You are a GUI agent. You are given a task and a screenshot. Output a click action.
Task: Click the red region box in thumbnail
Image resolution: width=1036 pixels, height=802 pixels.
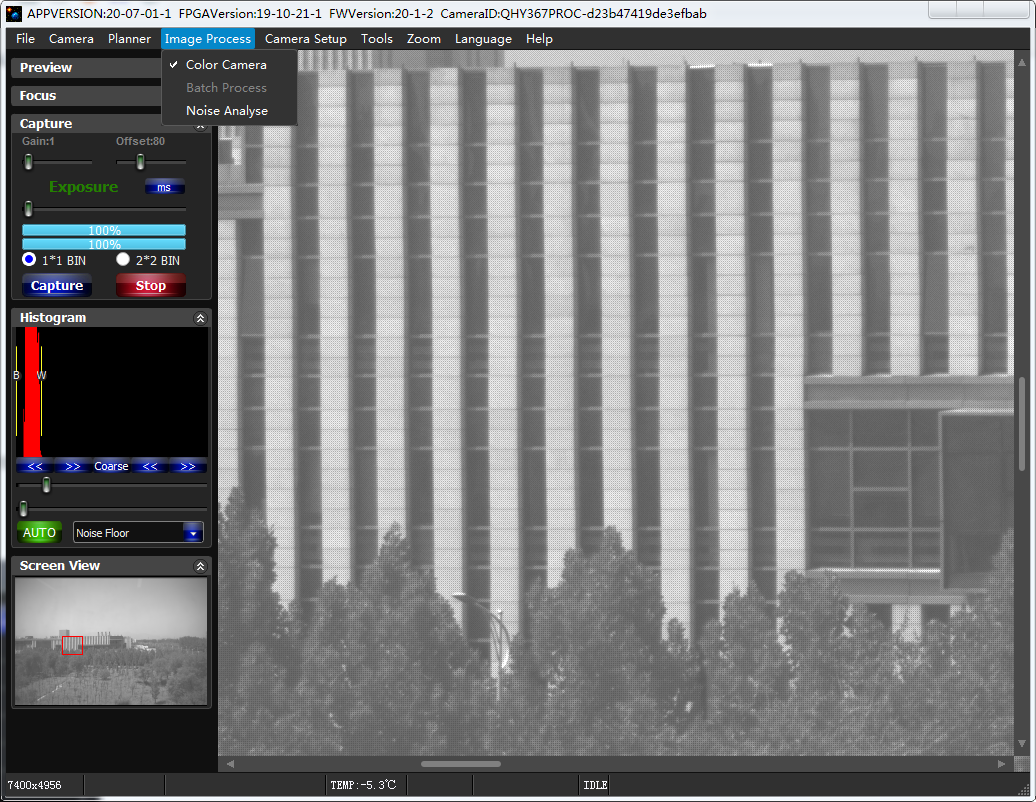click(72, 645)
